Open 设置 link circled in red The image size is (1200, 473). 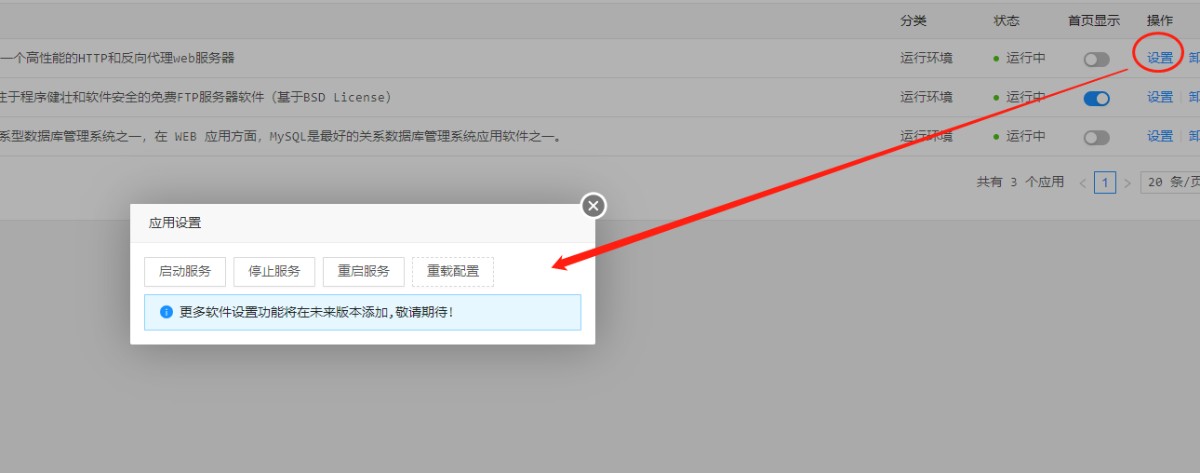point(1160,58)
